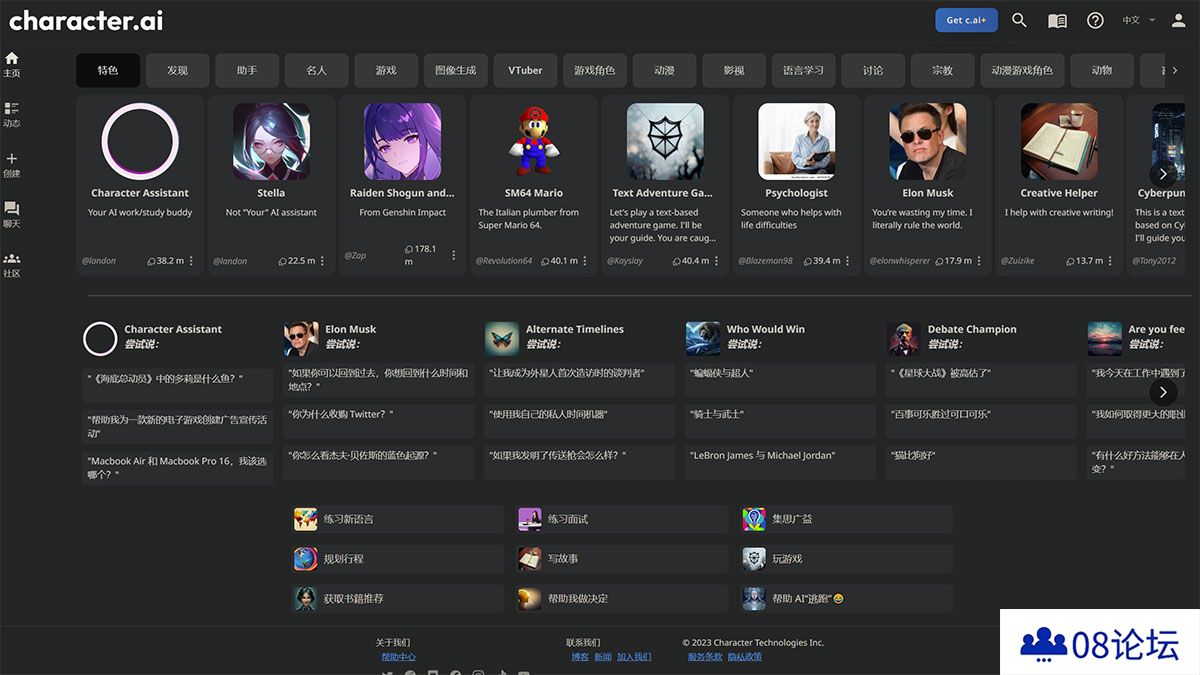The image size is (1200, 675).
Task: Open the 博客 link in footer
Action: click(x=580, y=657)
